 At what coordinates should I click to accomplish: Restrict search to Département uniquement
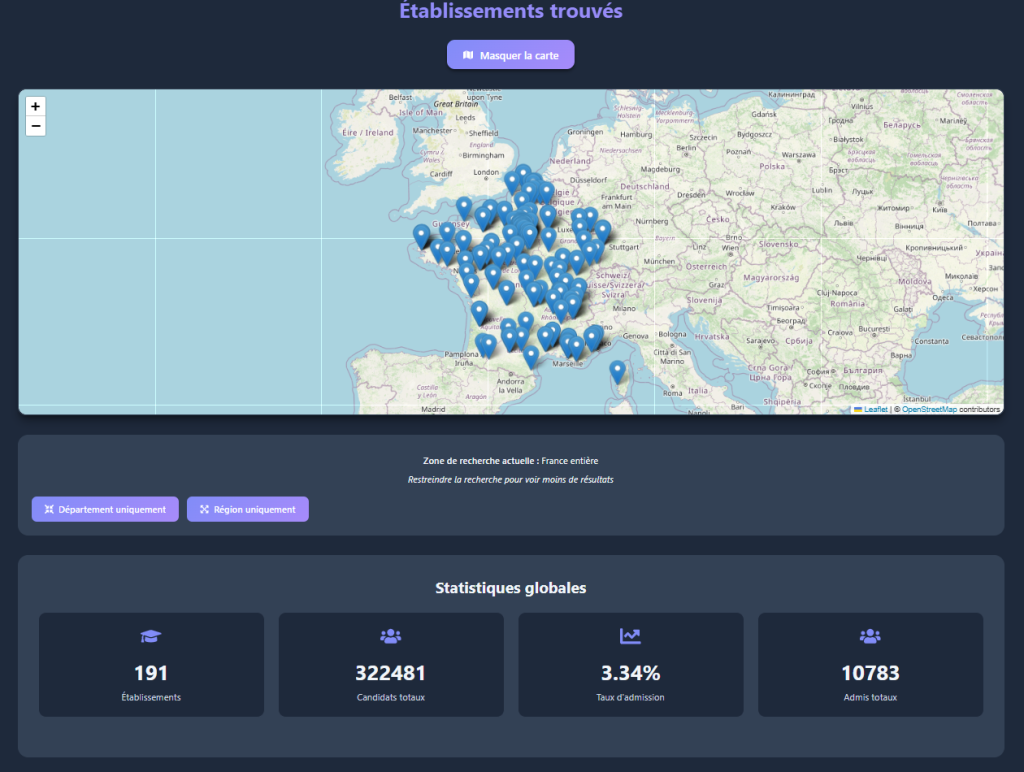(x=105, y=509)
